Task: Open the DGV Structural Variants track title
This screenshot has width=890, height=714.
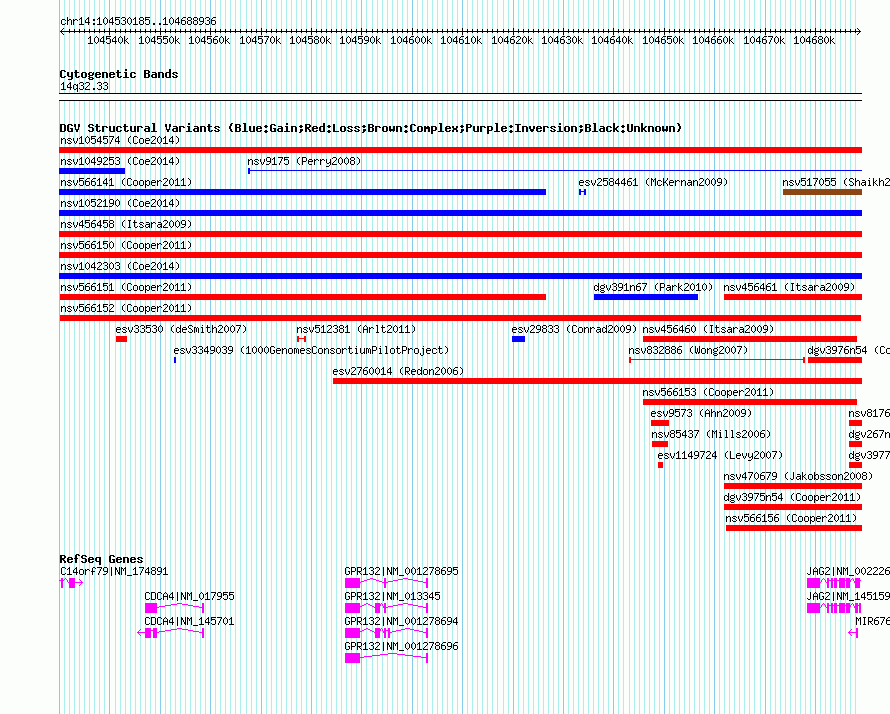Action: 370,128
